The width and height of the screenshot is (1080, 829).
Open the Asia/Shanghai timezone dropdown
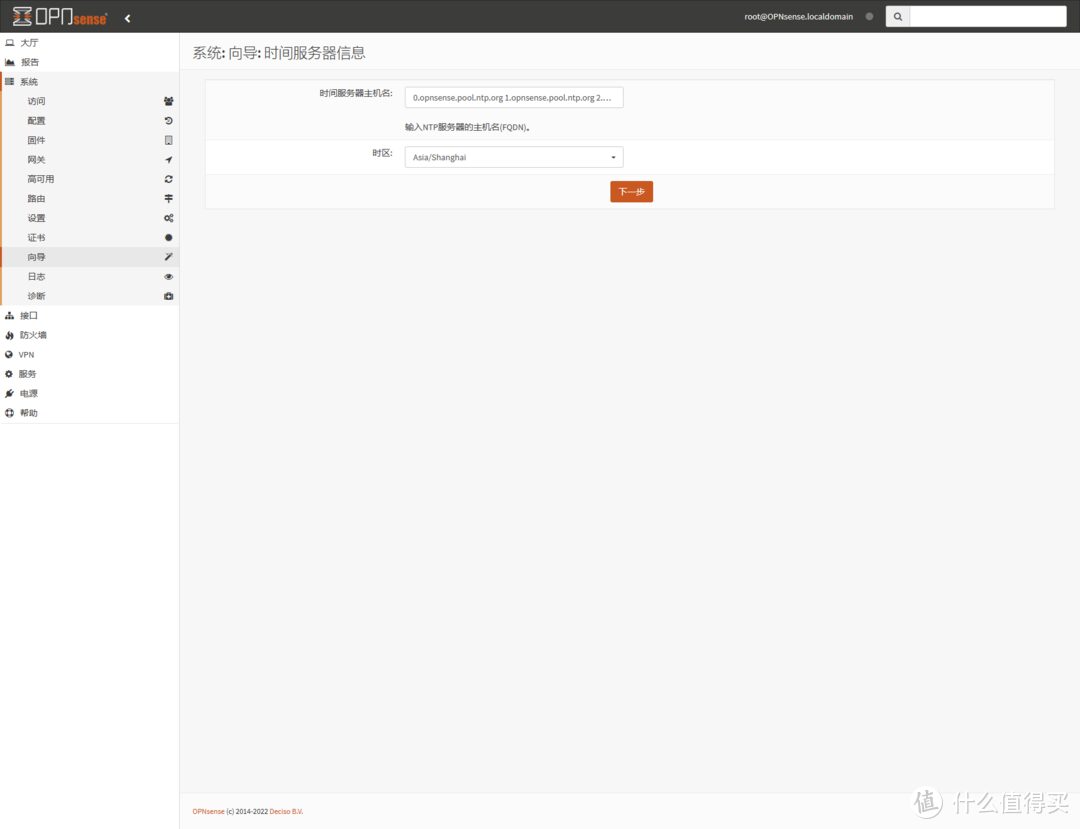pos(514,157)
